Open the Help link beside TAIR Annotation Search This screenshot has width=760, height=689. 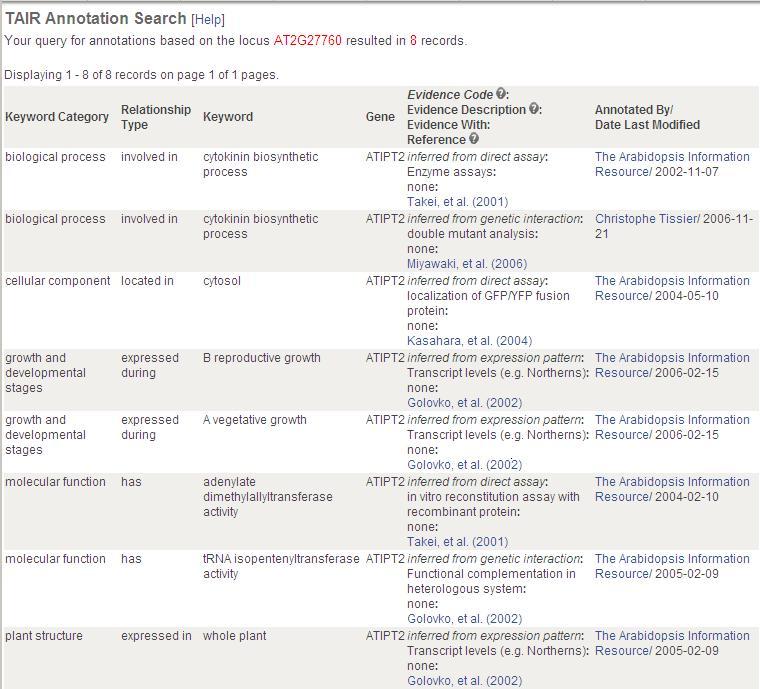click(x=208, y=19)
